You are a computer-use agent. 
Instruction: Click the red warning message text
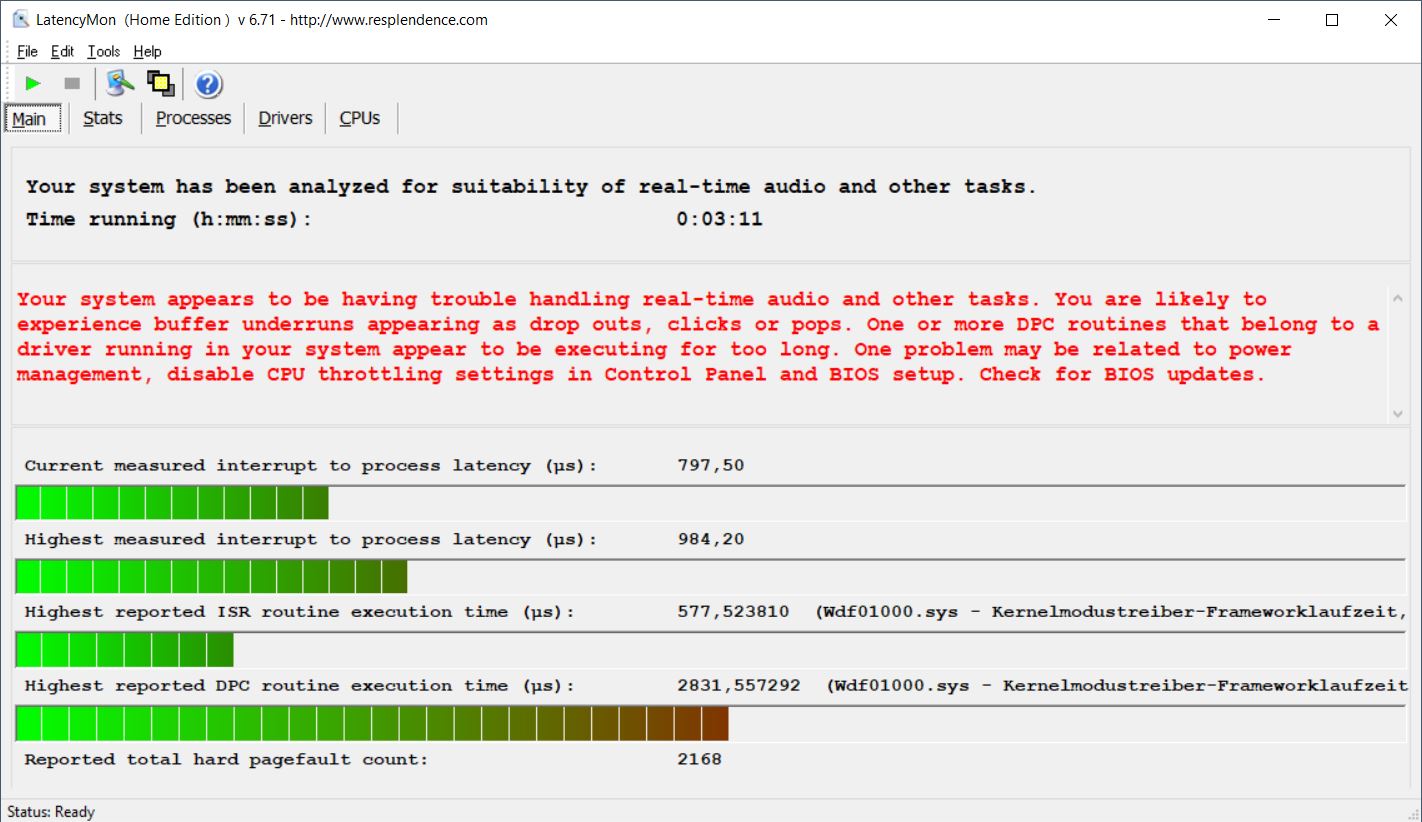click(698, 337)
